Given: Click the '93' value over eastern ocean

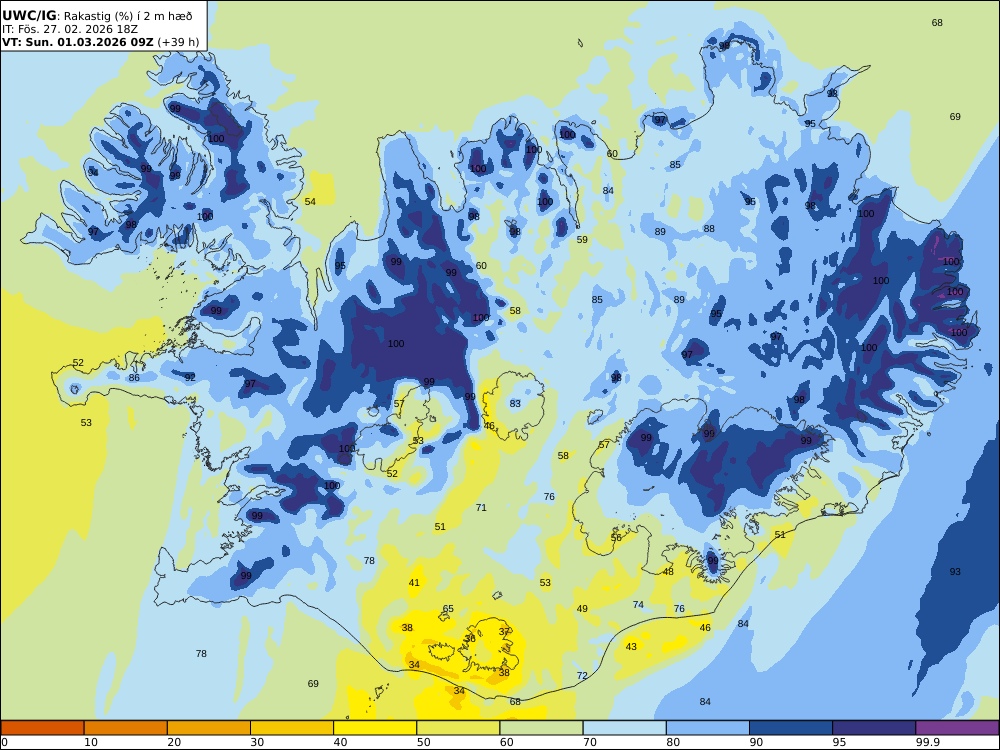Looking at the screenshot, I should click(955, 571).
